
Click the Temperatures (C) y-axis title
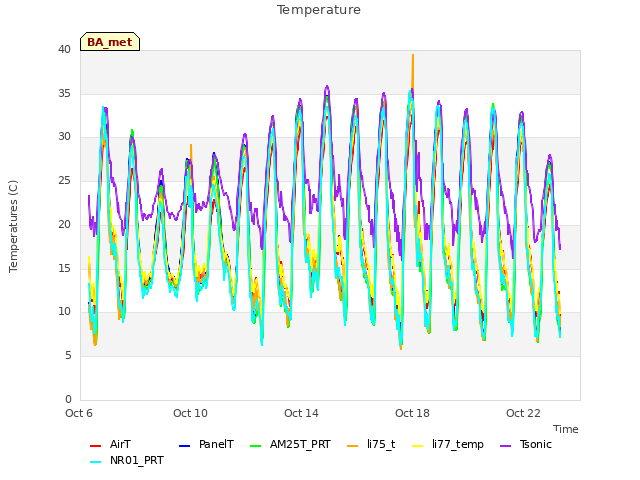tap(13, 226)
